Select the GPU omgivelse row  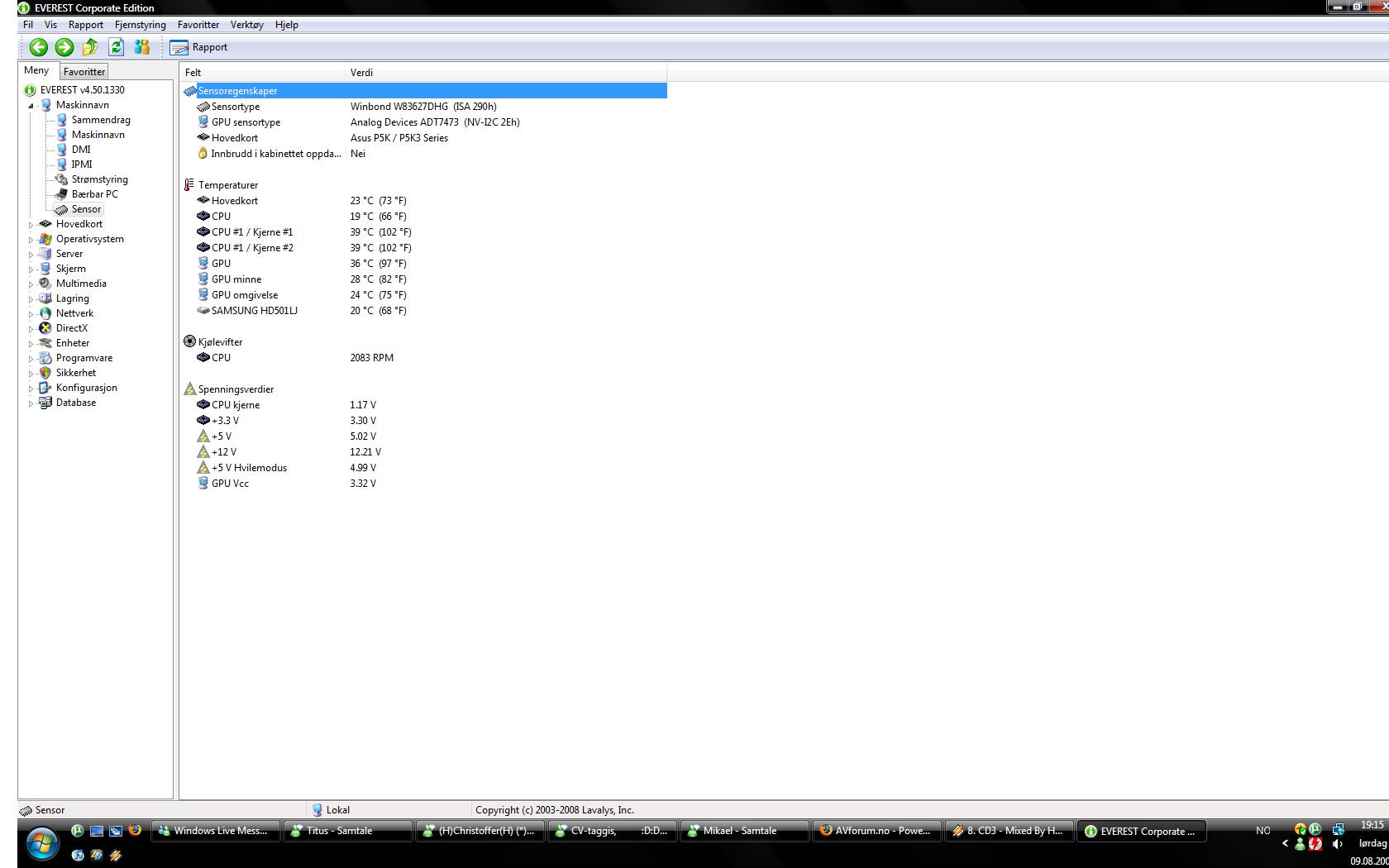click(423, 295)
